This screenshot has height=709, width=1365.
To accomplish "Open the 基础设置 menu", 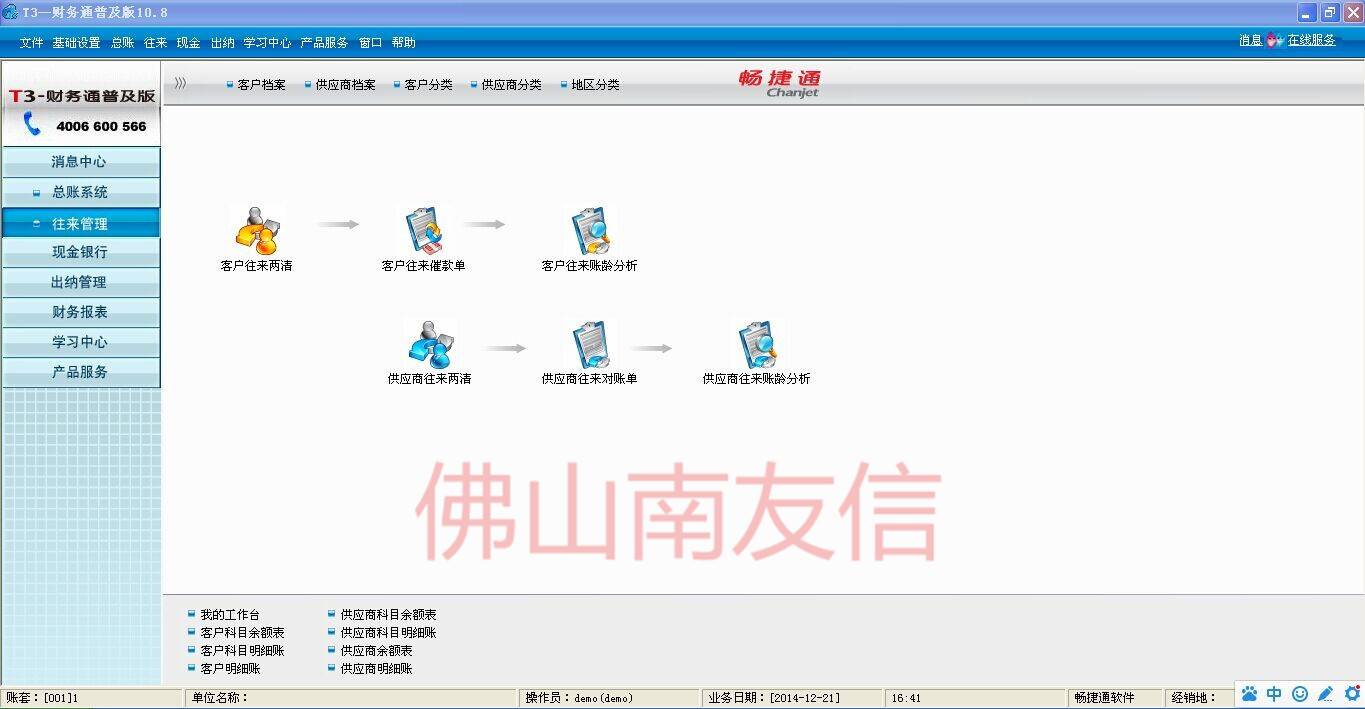I will tap(77, 43).
